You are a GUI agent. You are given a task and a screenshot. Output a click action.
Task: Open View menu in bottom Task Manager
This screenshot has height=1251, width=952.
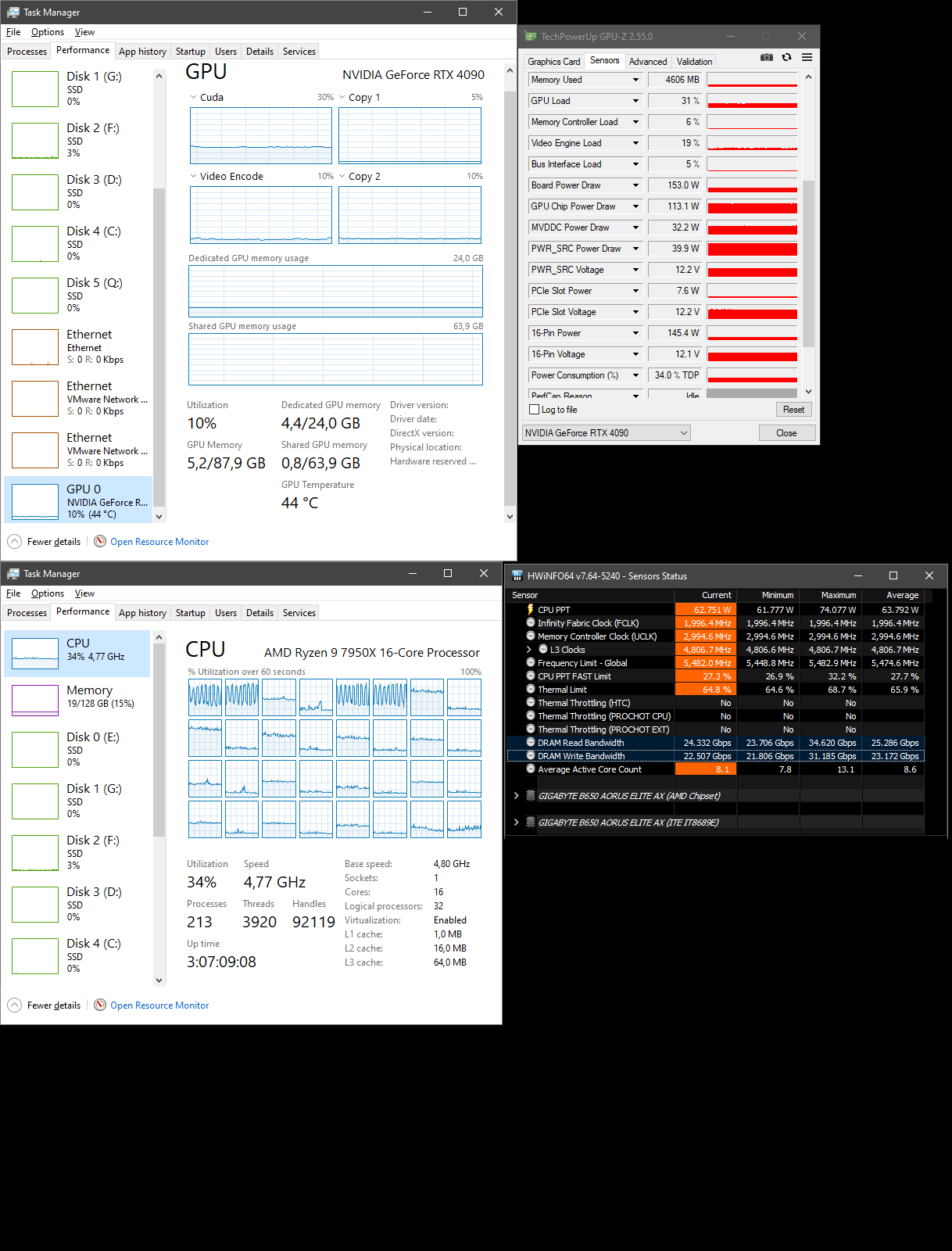click(x=84, y=593)
